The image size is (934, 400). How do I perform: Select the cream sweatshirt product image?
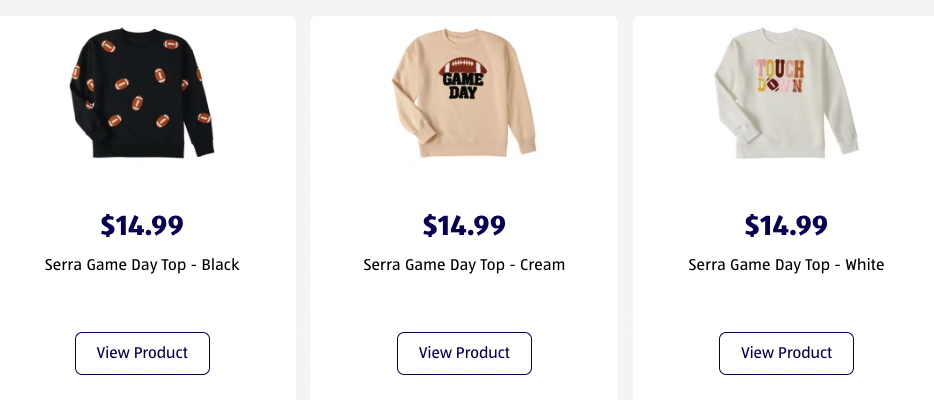(464, 95)
